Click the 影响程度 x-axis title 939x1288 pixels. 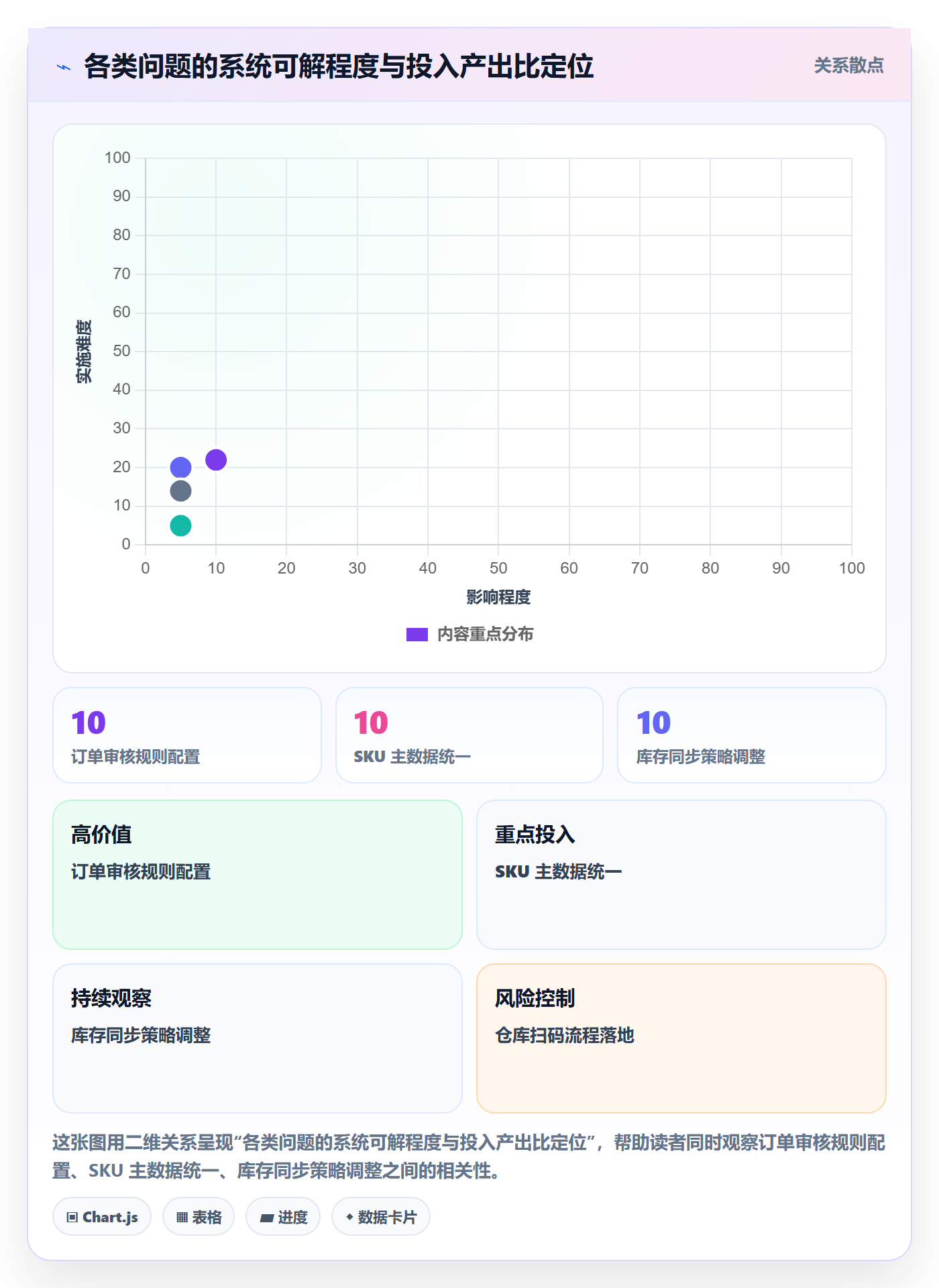tap(498, 597)
